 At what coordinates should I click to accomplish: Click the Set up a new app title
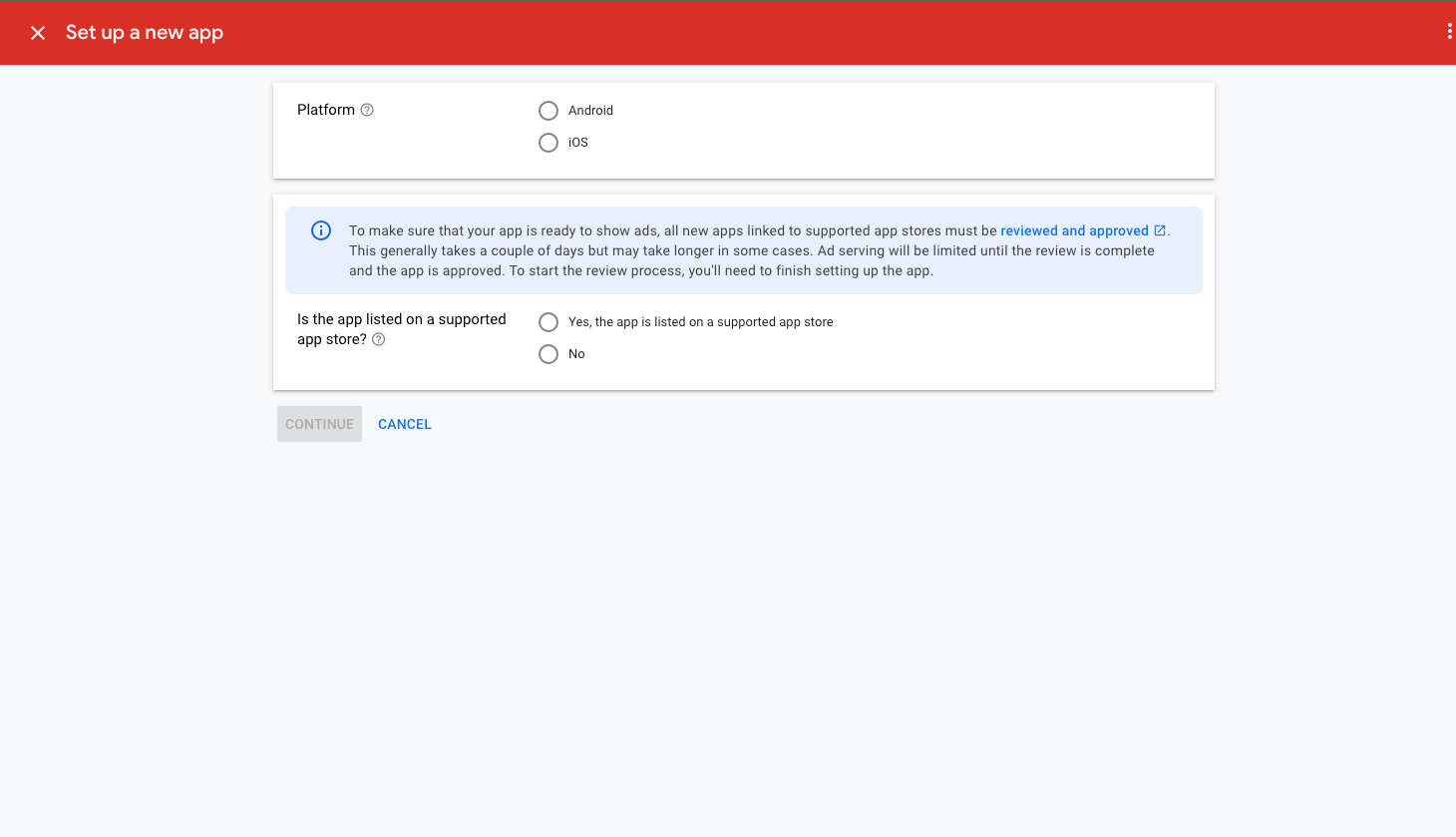point(145,33)
